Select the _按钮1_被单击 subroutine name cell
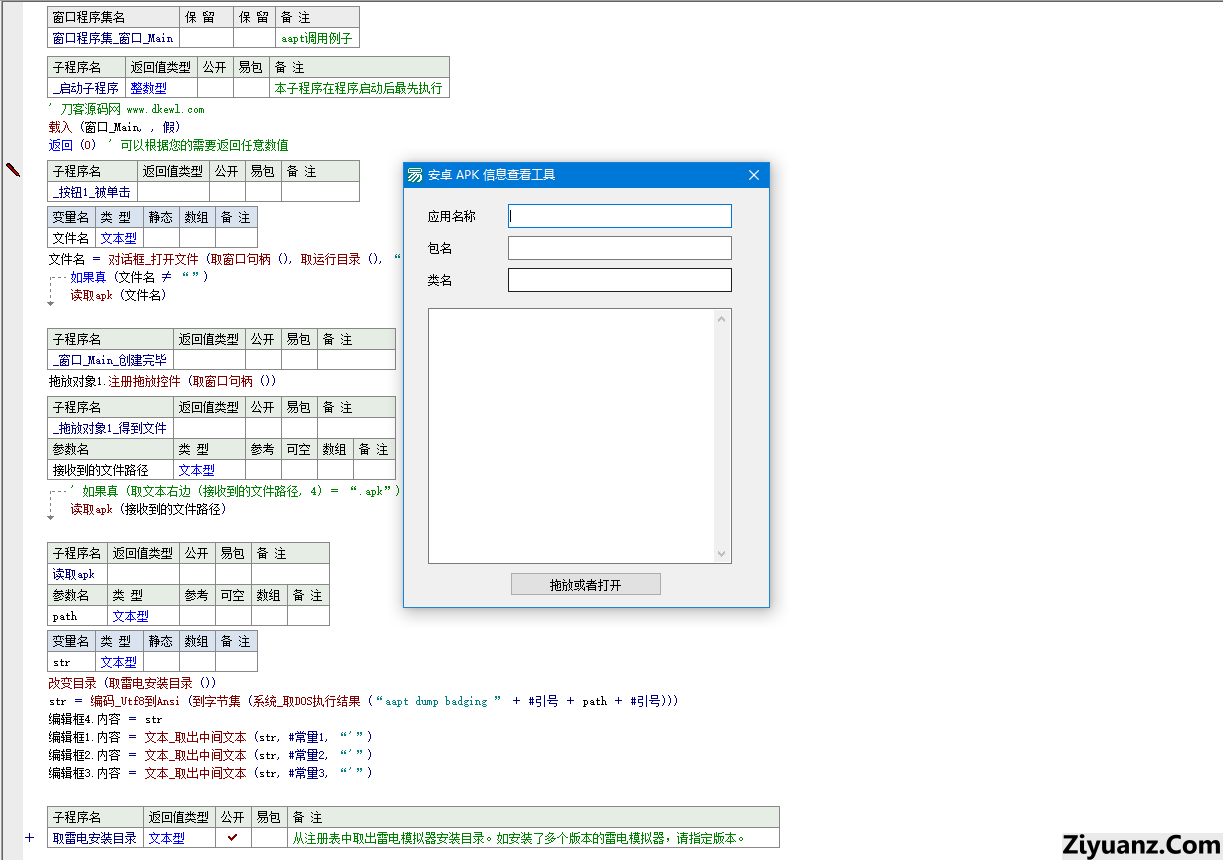This screenshot has height=860, width=1223. click(x=92, y=192)
